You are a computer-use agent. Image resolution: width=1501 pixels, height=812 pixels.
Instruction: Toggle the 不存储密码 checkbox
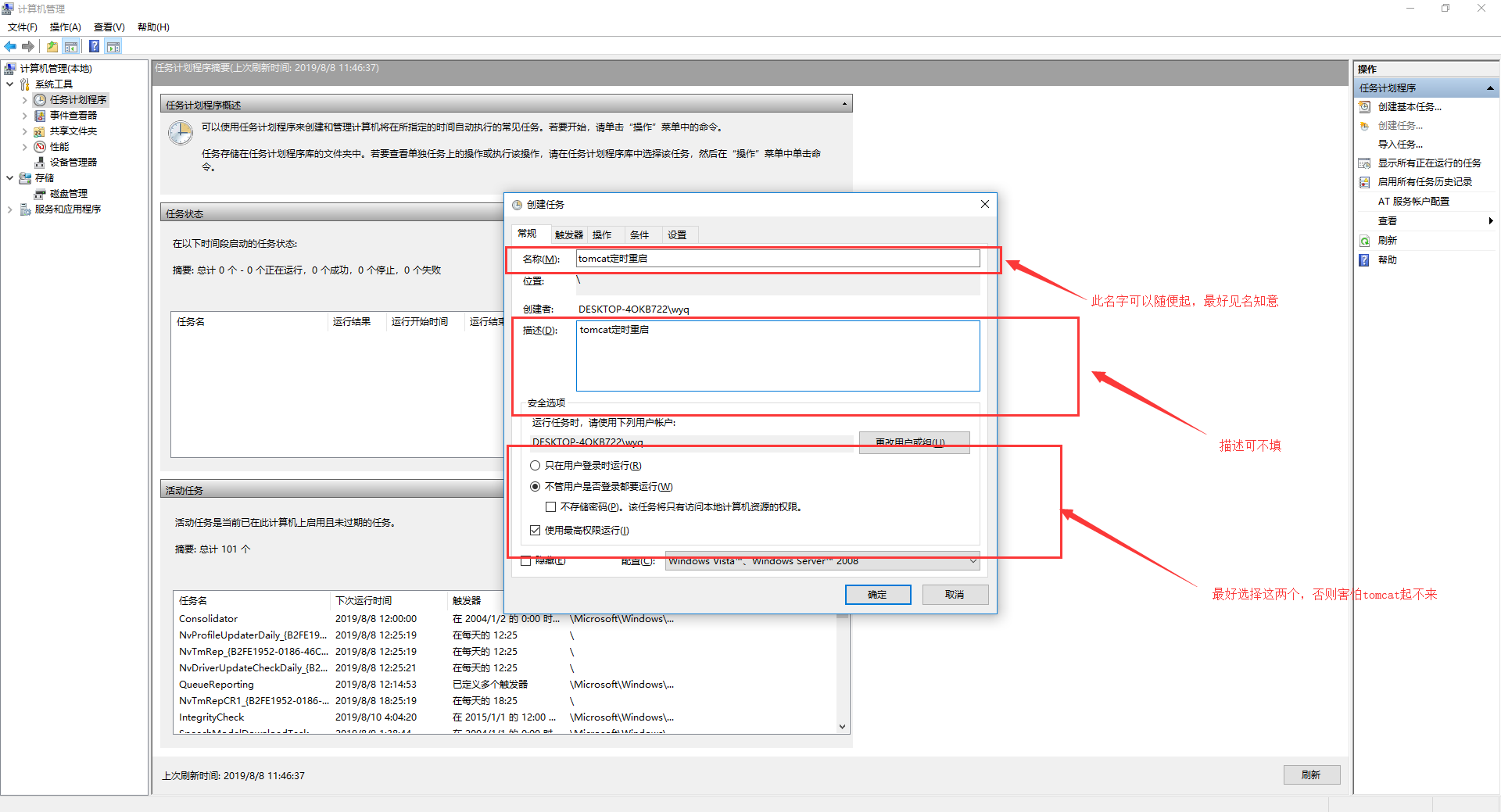tap(551, 507)
